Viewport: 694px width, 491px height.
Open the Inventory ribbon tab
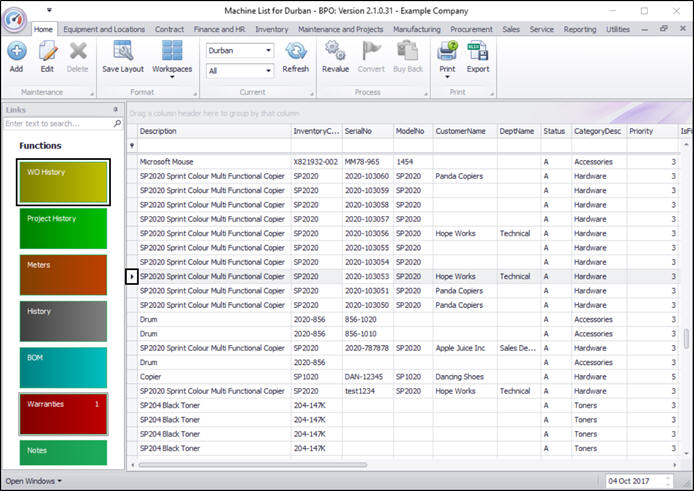click(271, 30)
